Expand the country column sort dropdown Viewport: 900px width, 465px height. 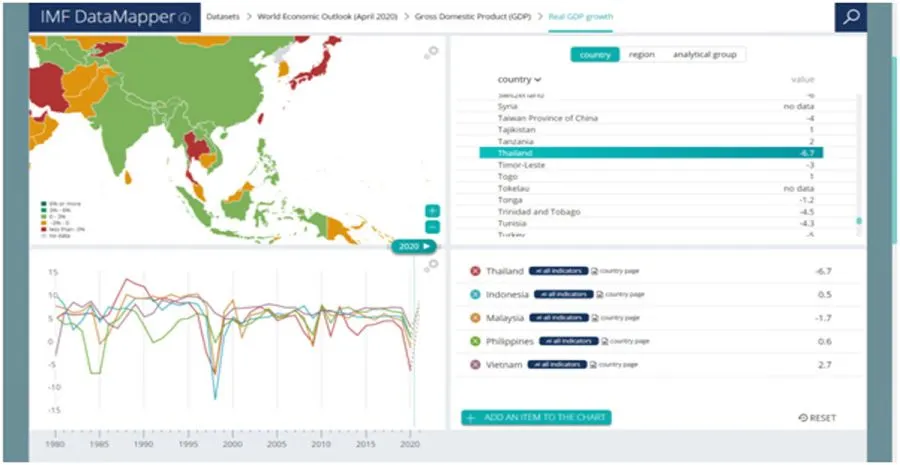[519, 79]
